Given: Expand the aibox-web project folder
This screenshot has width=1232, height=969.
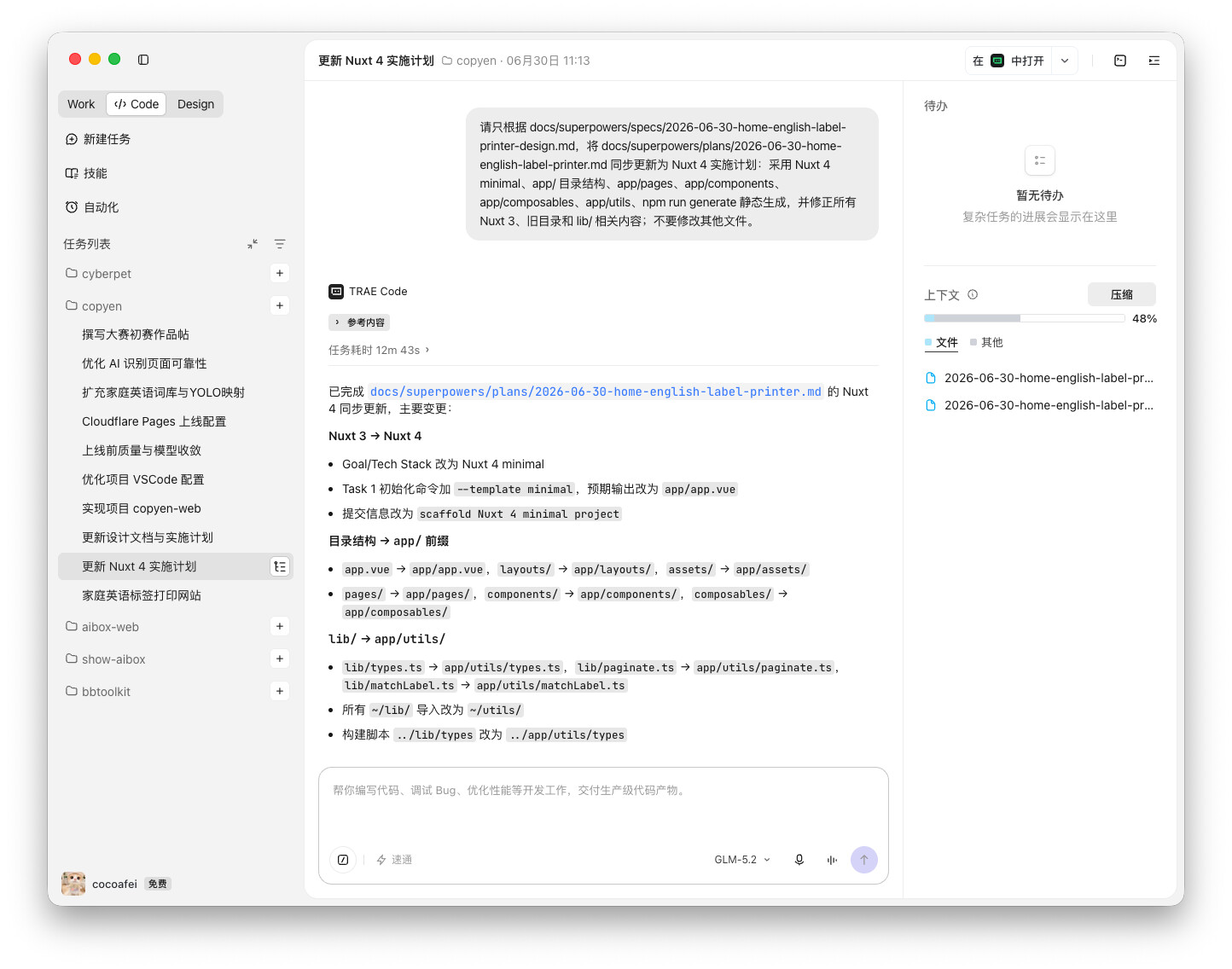Looking at the screenshot, I should pyautogui.click(x=72, y=626).
